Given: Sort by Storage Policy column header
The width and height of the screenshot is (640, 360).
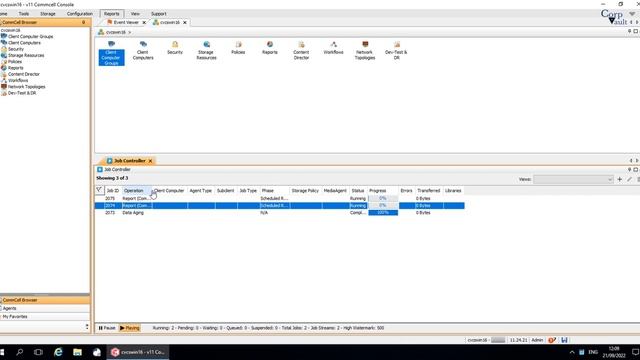Looking at the screenshot, I should point(305,191).
